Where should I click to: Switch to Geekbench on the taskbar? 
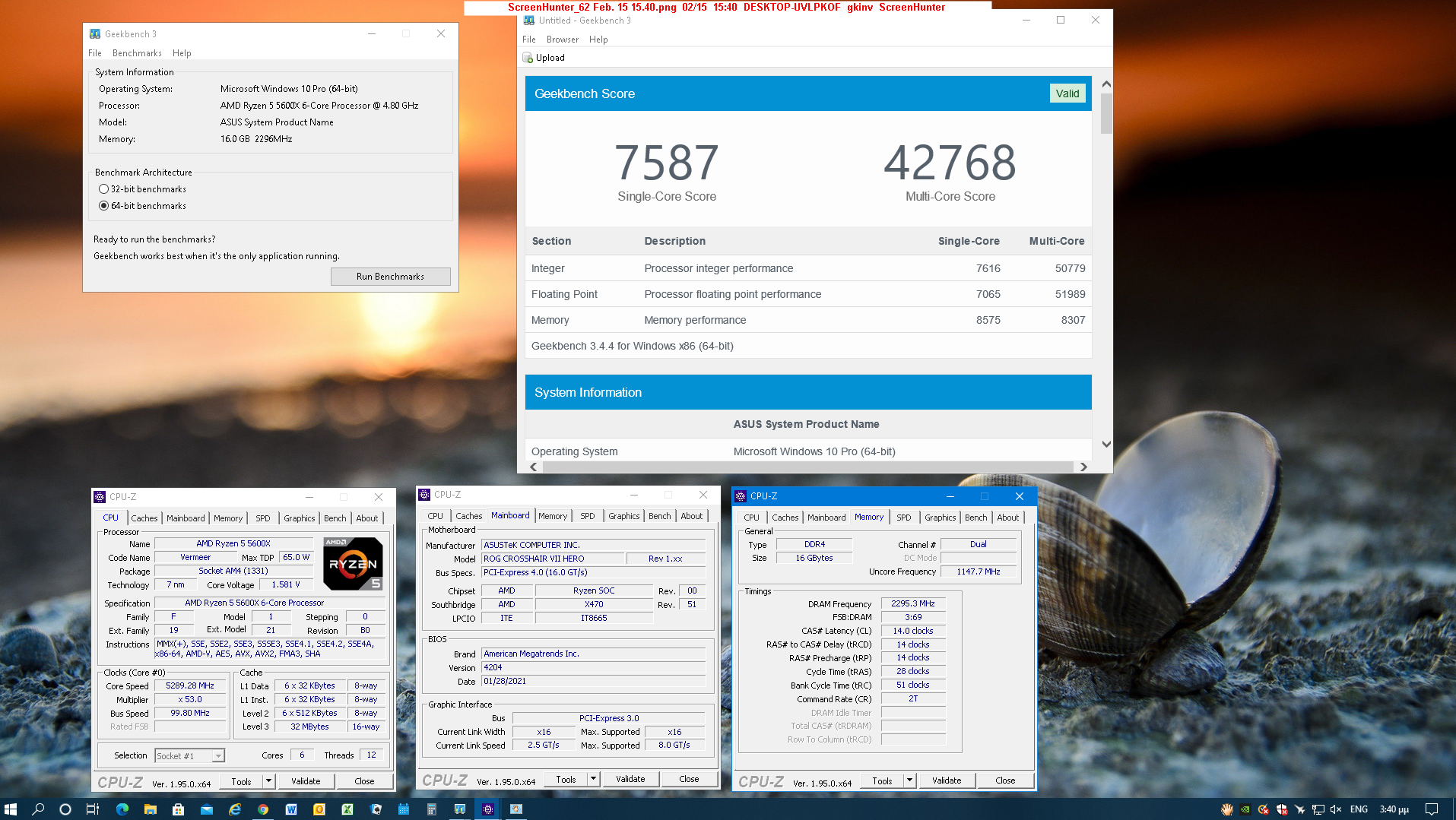[460, 809]
